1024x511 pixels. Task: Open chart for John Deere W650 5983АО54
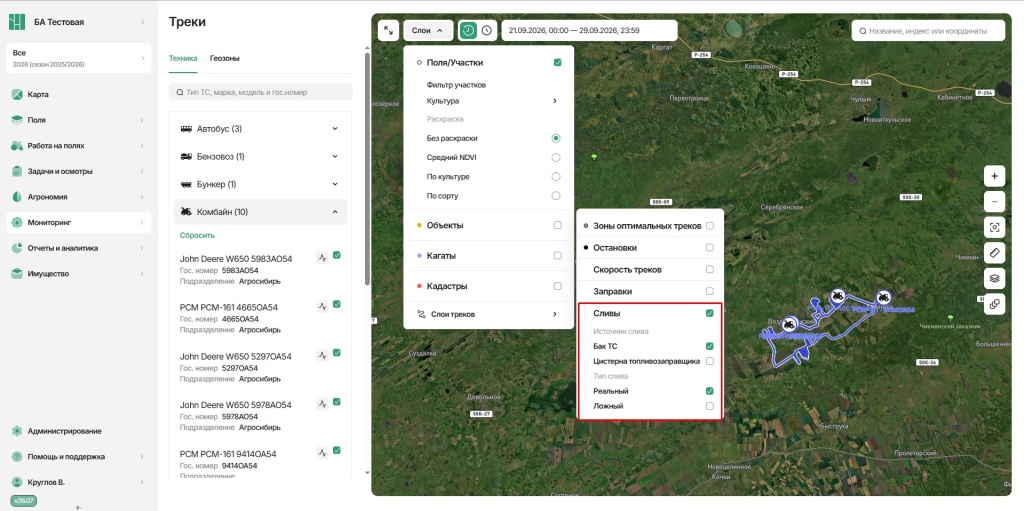[x=322, y=257]
